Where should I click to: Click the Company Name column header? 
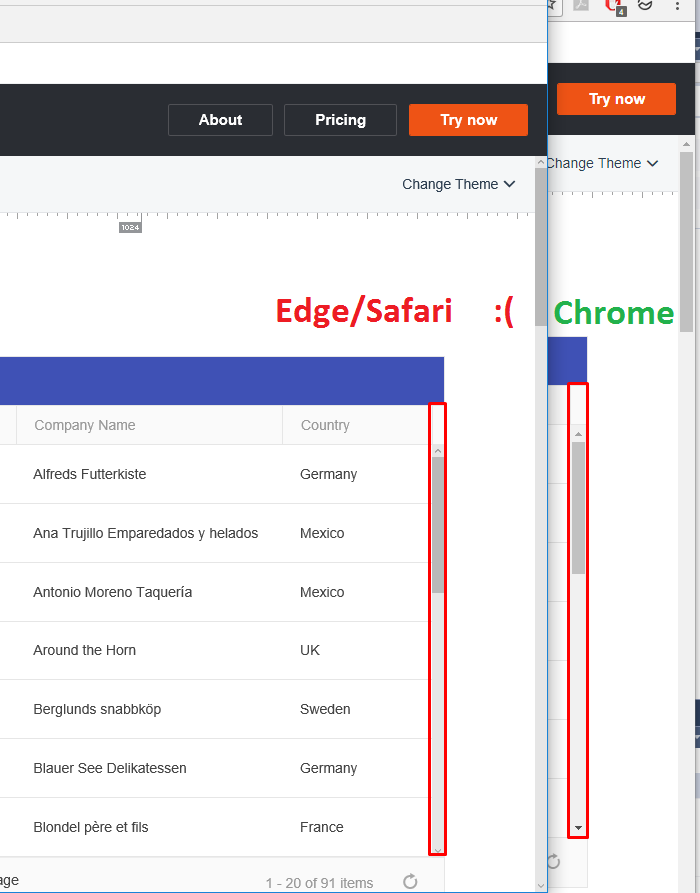85,425
